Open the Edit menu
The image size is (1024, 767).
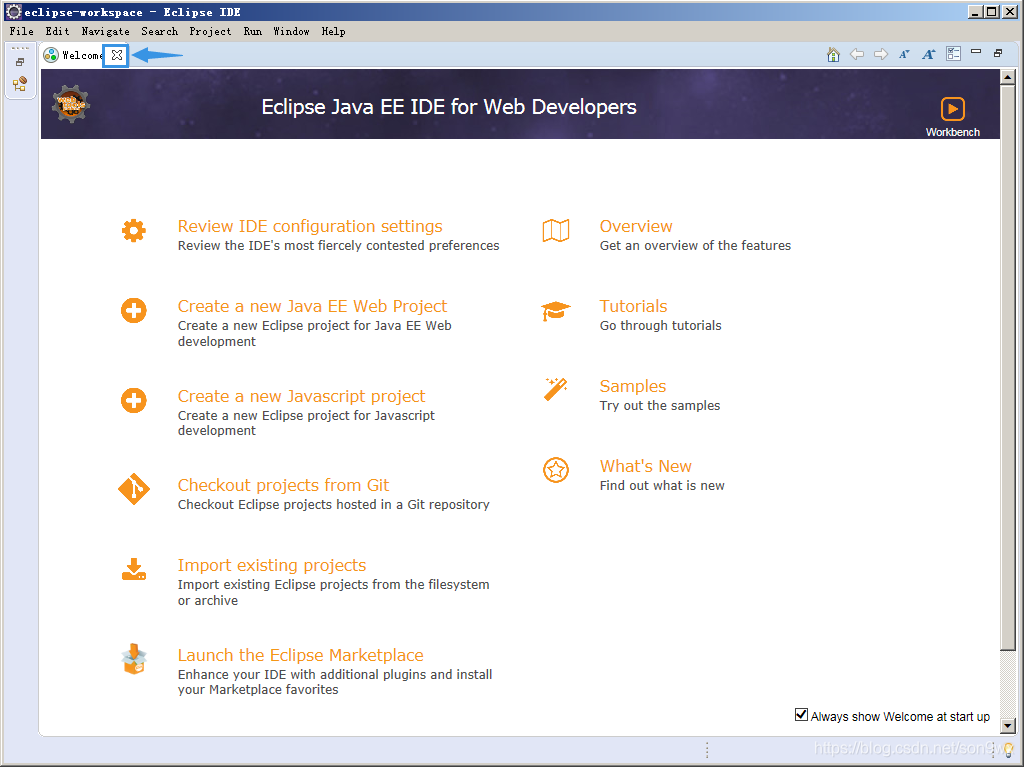coord(57,31)
